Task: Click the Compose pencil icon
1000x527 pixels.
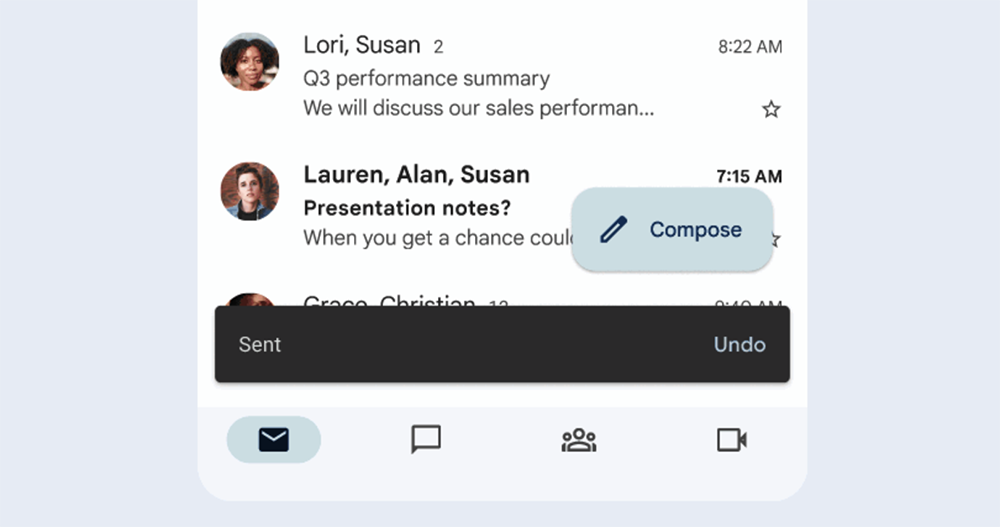Action: tap(614, 230)
